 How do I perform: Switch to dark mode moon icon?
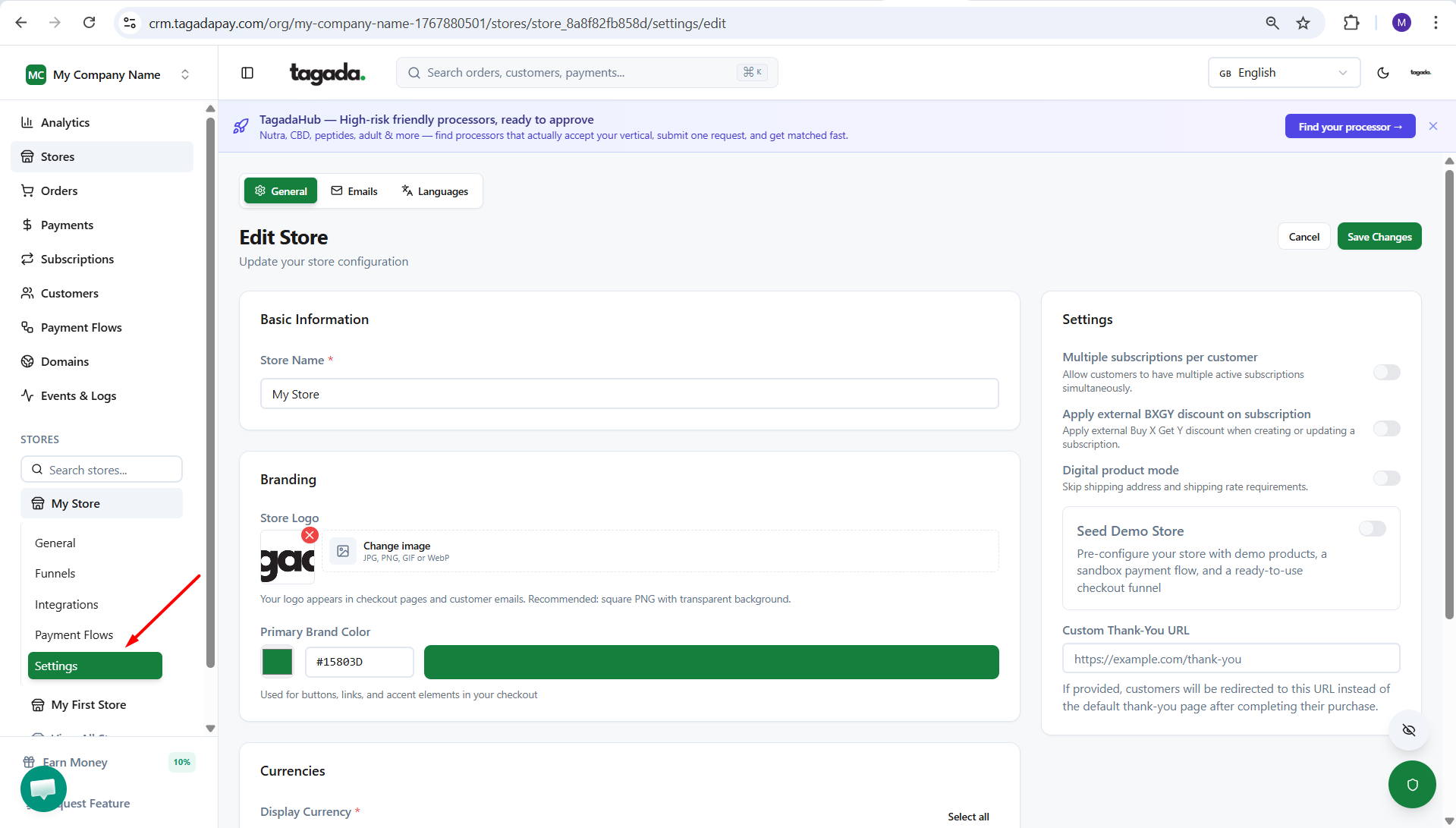tap(1382, 73)
